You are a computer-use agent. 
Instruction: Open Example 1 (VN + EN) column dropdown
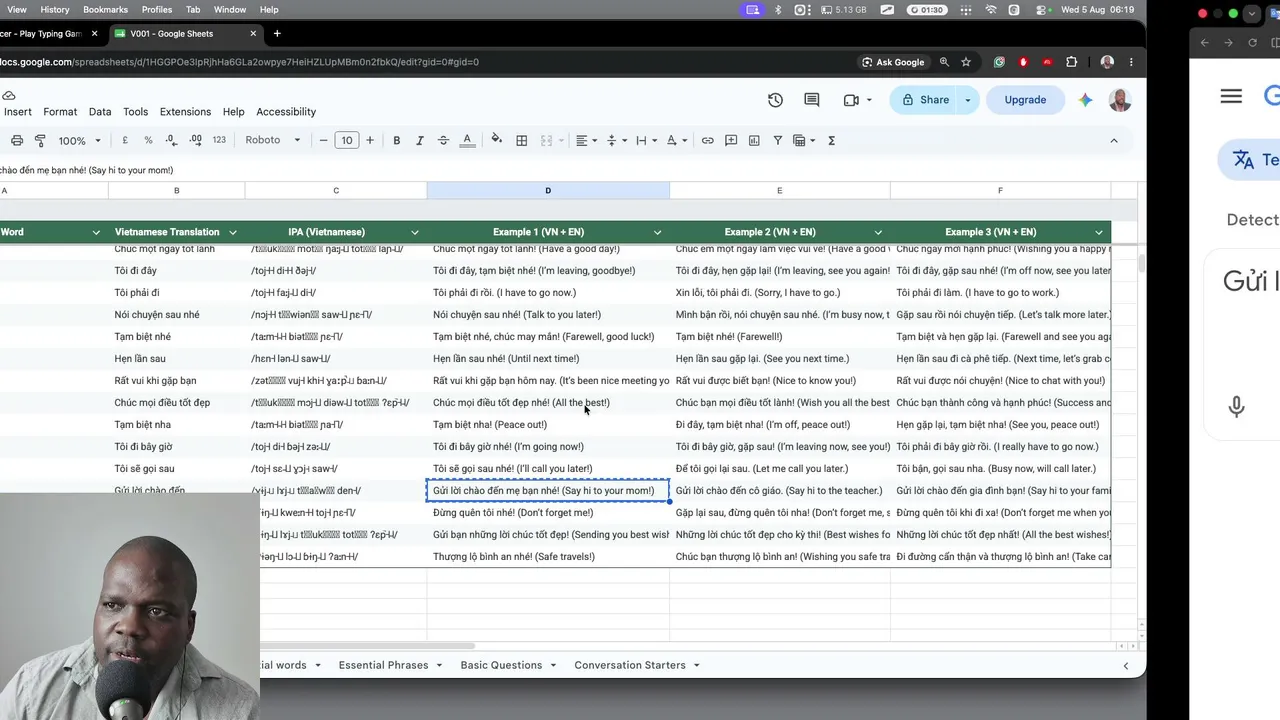coord(657,232)
